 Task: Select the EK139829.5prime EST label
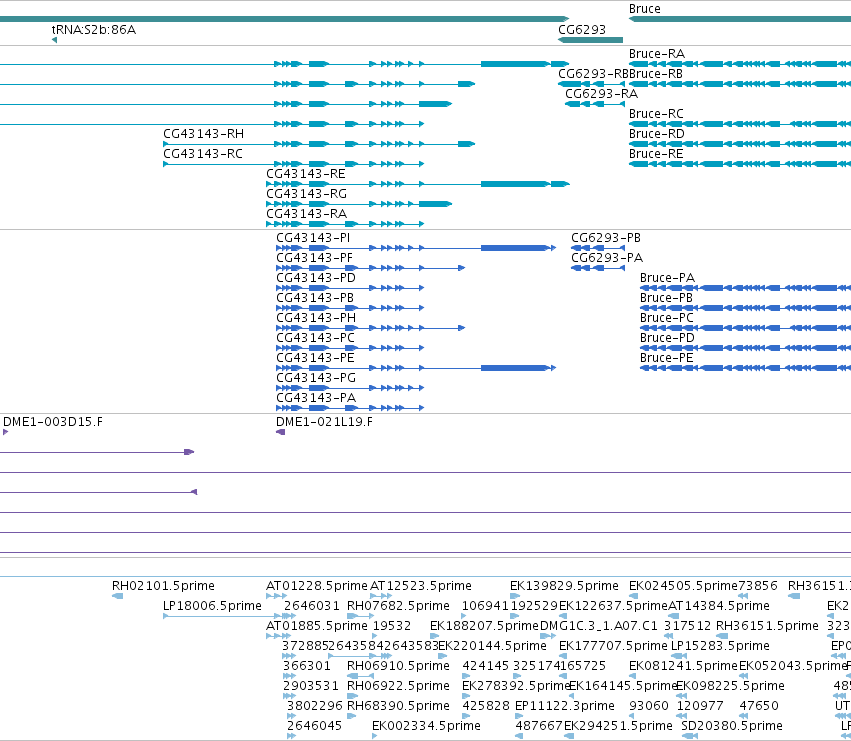pyautogui.click(x=564, y=586)
